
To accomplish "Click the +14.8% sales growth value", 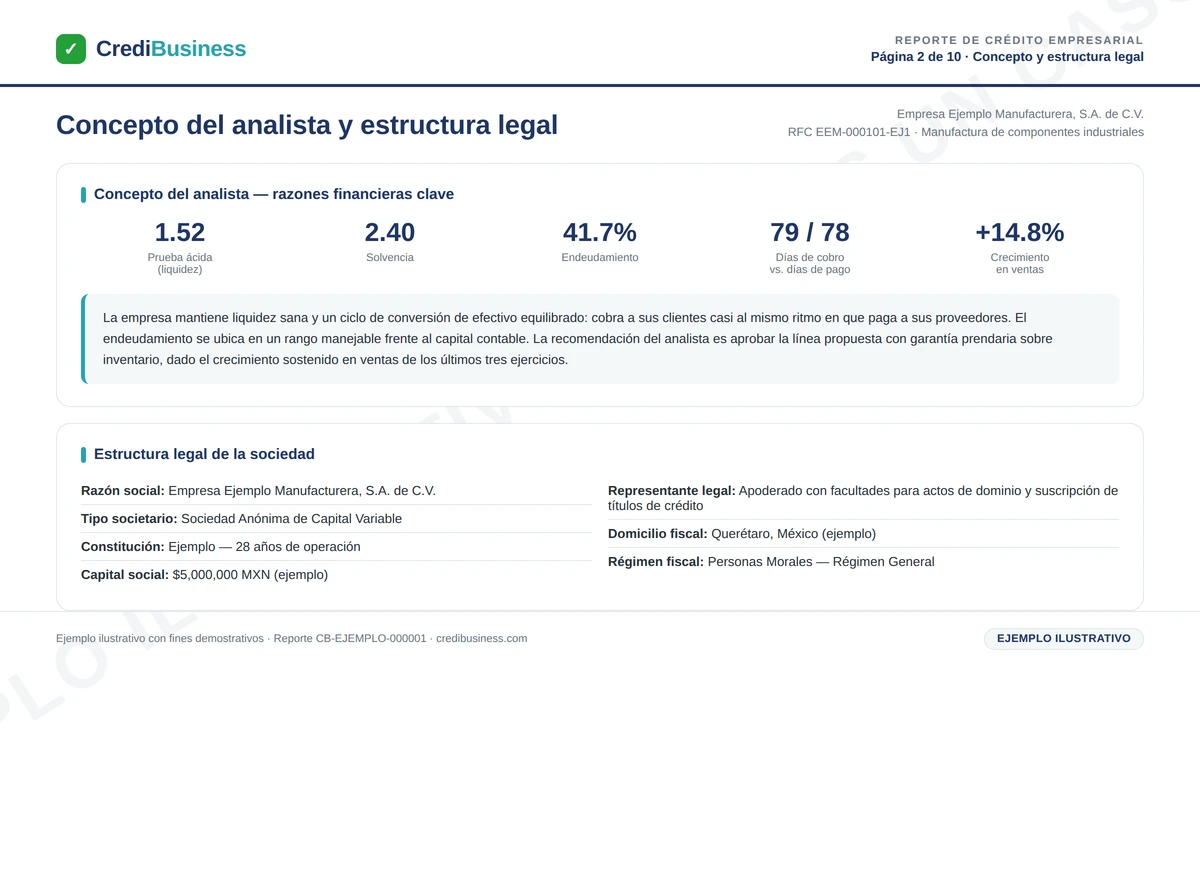I will click(1020, 232).
